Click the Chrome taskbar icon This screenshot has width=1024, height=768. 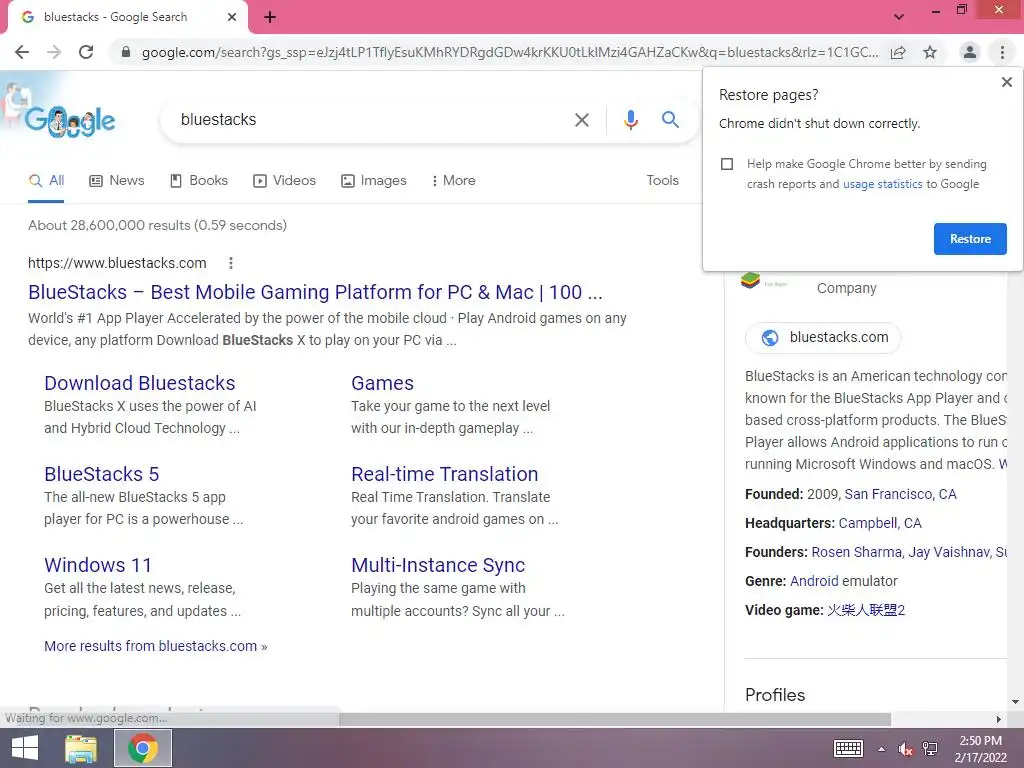click(142, 748)
